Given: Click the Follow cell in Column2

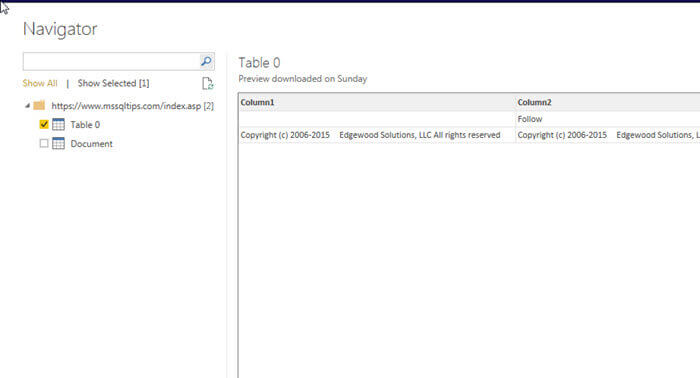Looking at the screenshot, I should click(608, 119).
